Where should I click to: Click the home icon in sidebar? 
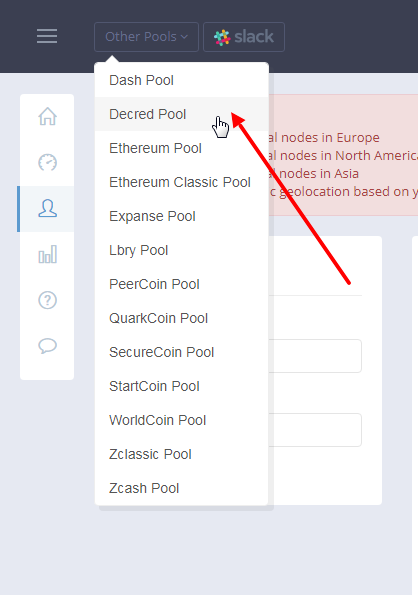(47, 116)
